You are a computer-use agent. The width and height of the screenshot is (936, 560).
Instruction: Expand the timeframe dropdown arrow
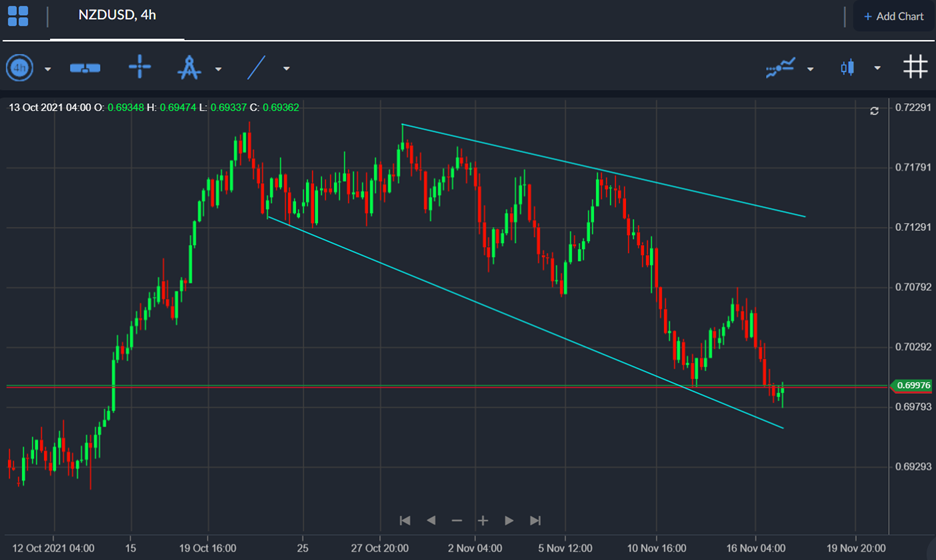pos(48,69)
